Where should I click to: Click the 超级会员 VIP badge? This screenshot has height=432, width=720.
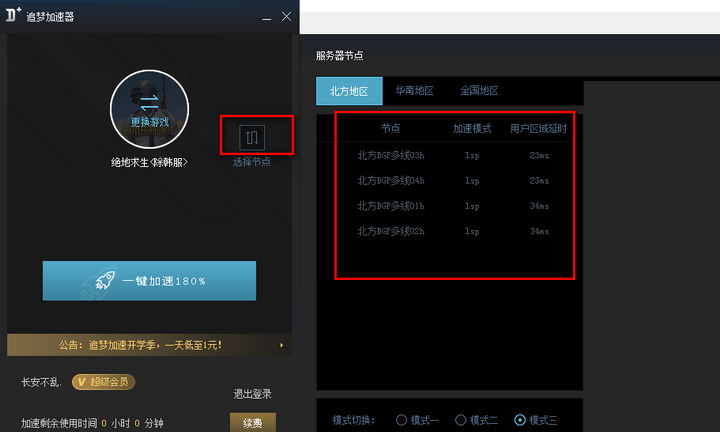(x=103, y=382)
